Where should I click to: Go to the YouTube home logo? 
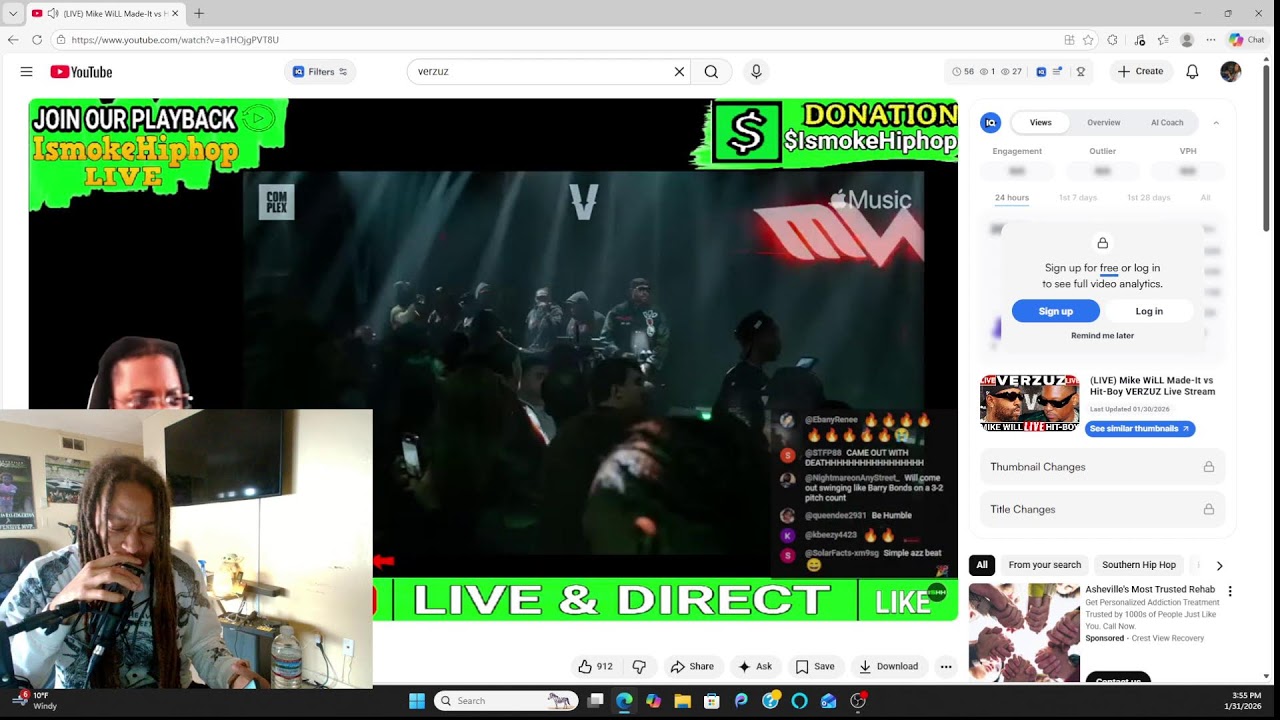(x=81, y=72)
